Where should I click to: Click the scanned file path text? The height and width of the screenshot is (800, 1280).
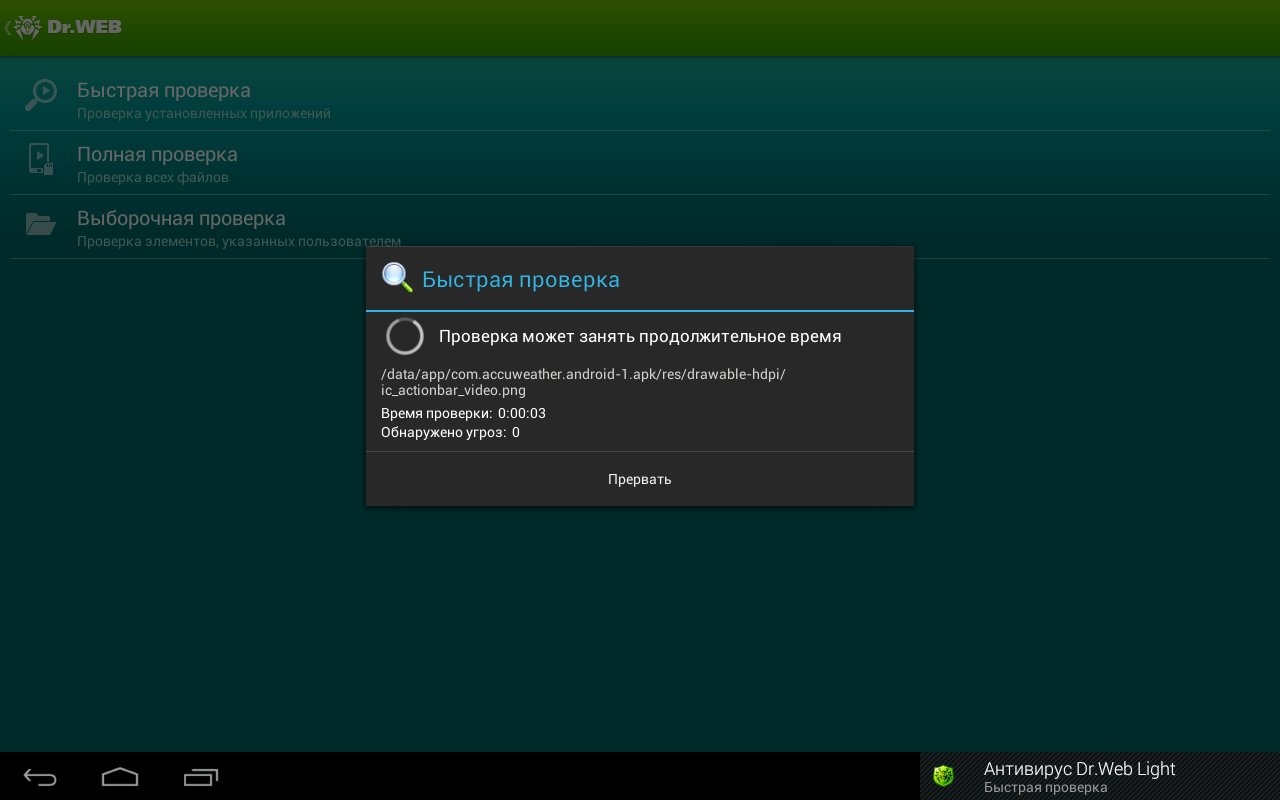tap(583, 382)
